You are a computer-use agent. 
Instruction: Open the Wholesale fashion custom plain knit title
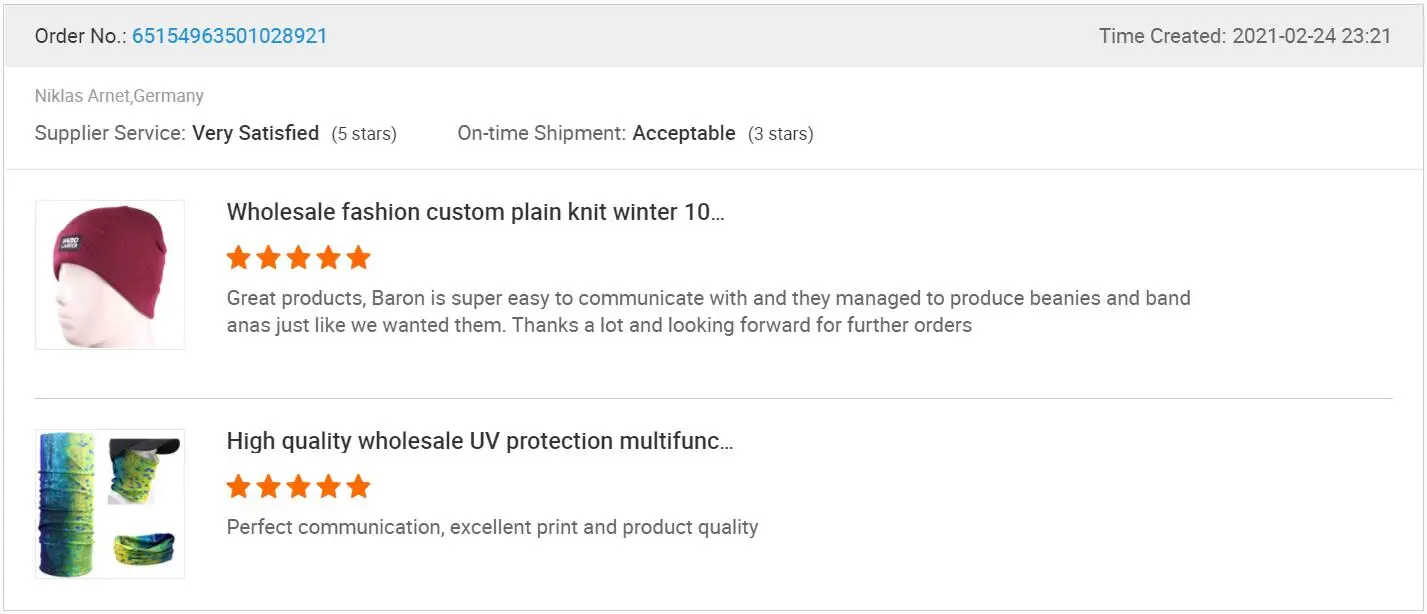(x=475, y=212)
